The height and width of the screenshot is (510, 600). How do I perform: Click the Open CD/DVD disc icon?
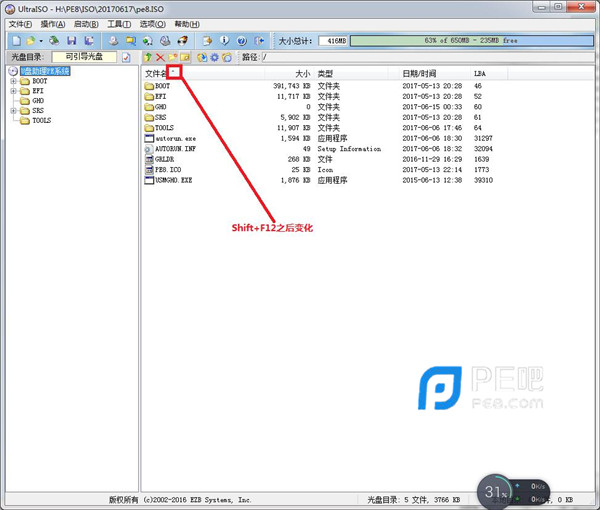[x=54, y=41]
